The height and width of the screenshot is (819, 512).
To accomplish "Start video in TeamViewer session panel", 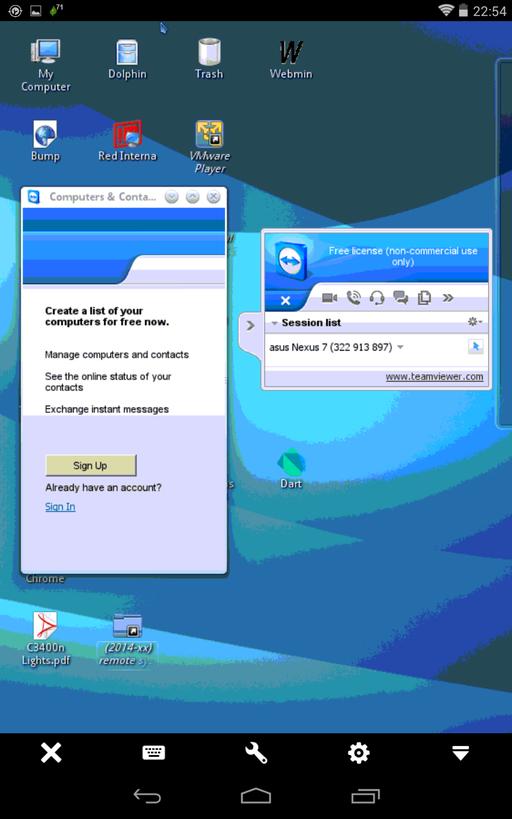I will [329, 298].
